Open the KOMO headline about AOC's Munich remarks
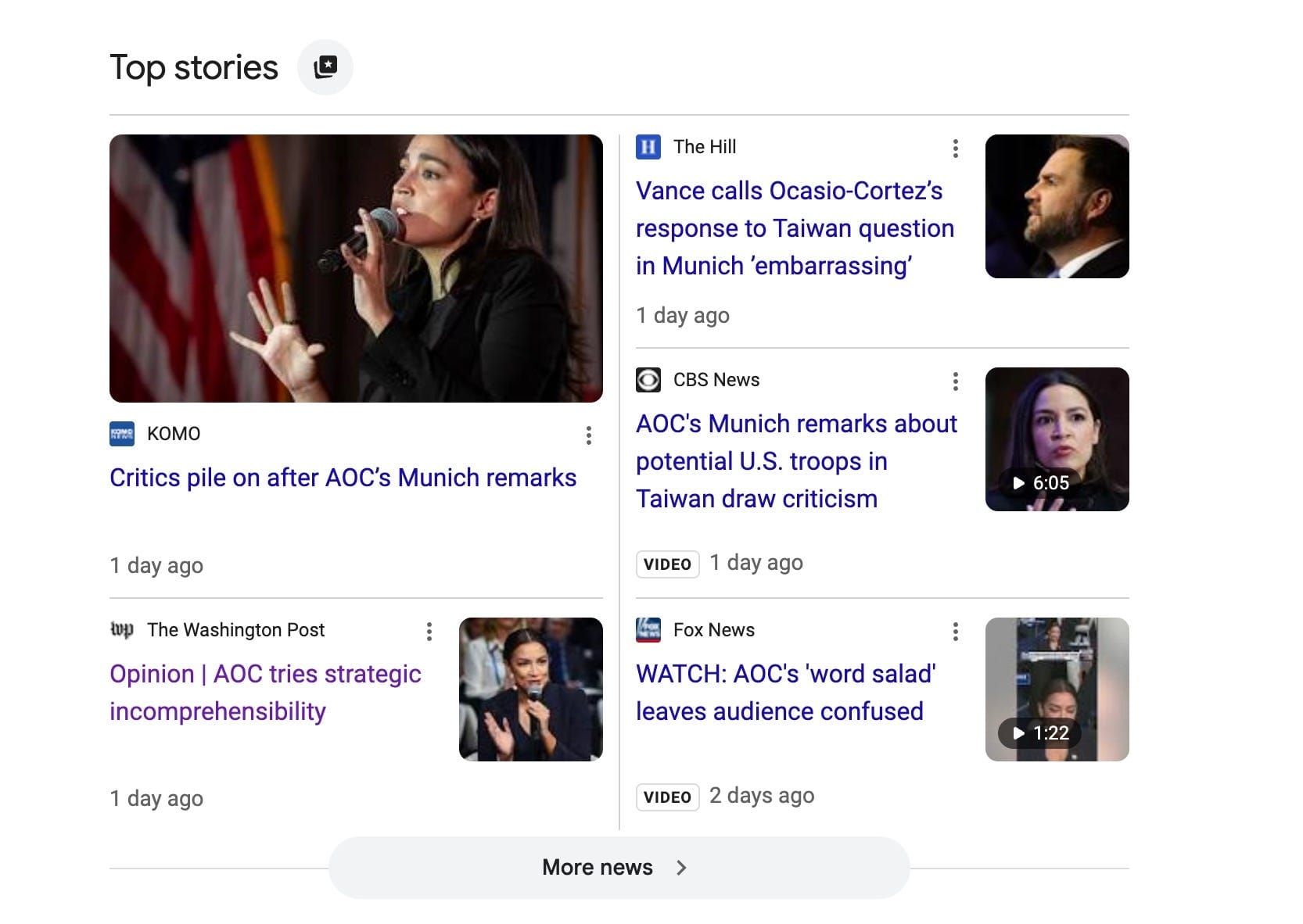Screen dimensions: 1303x924 tap(343, 478)
